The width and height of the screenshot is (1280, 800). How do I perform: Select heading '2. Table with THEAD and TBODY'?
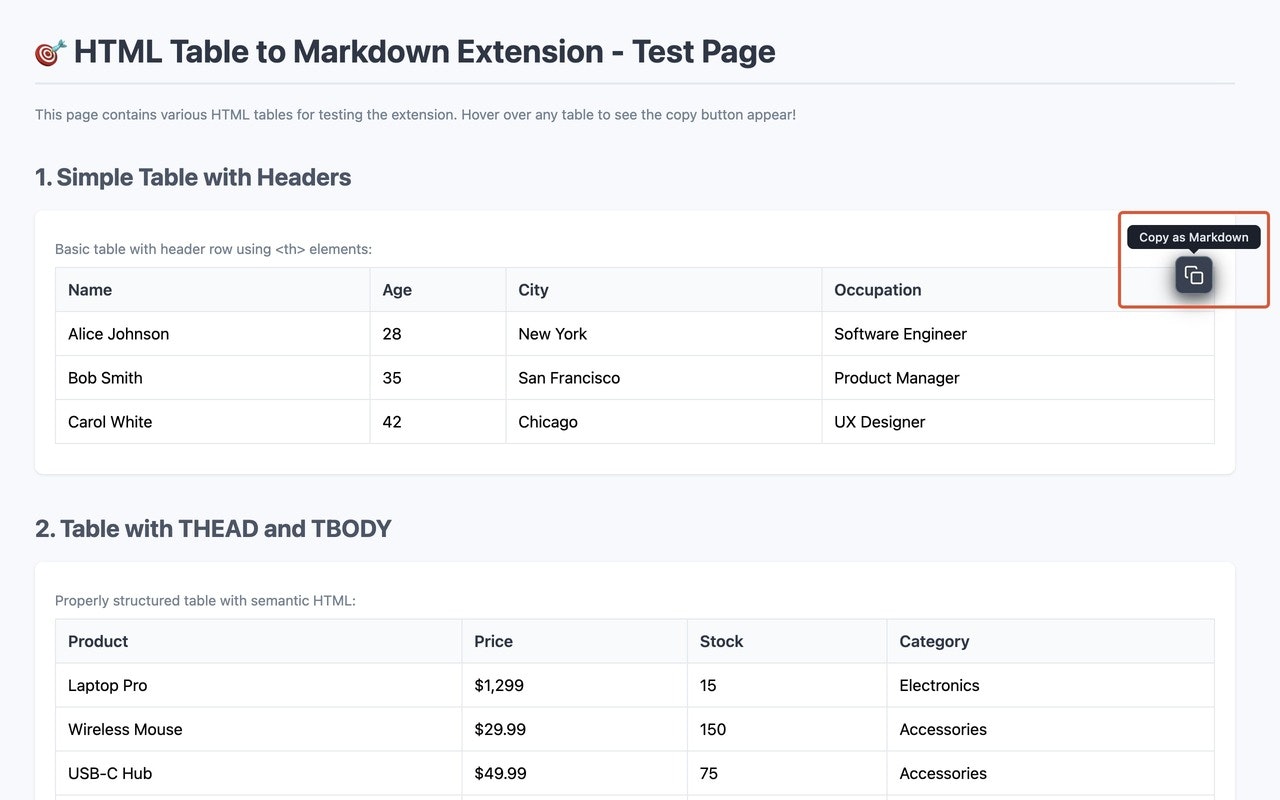[213, 528]
